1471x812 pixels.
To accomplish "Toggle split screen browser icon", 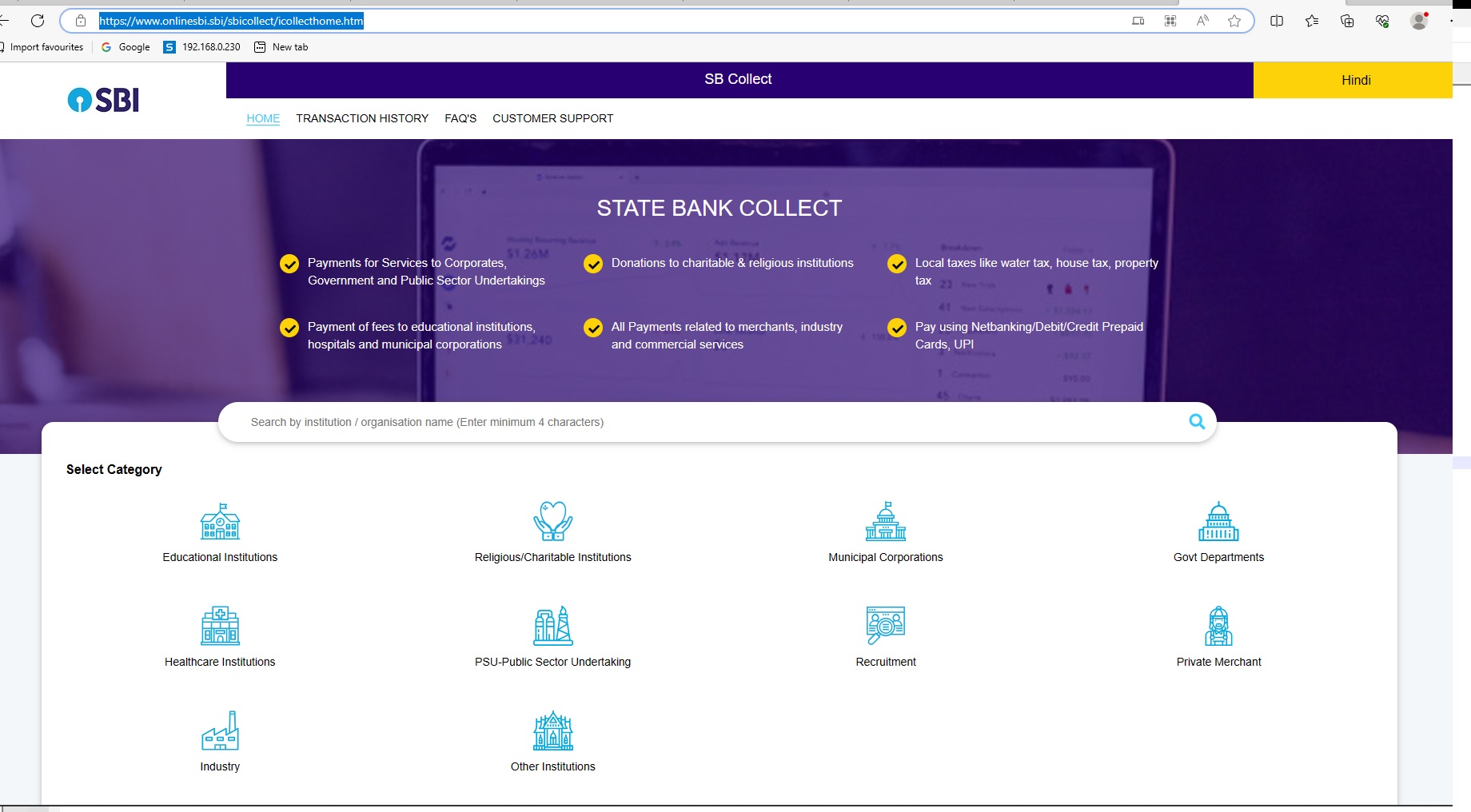I will [1277, 21].
